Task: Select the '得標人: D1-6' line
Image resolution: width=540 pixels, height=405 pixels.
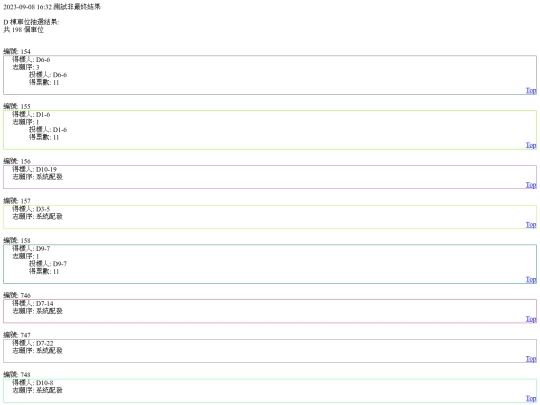Action: pyautogui.click(x=31, y=114)
